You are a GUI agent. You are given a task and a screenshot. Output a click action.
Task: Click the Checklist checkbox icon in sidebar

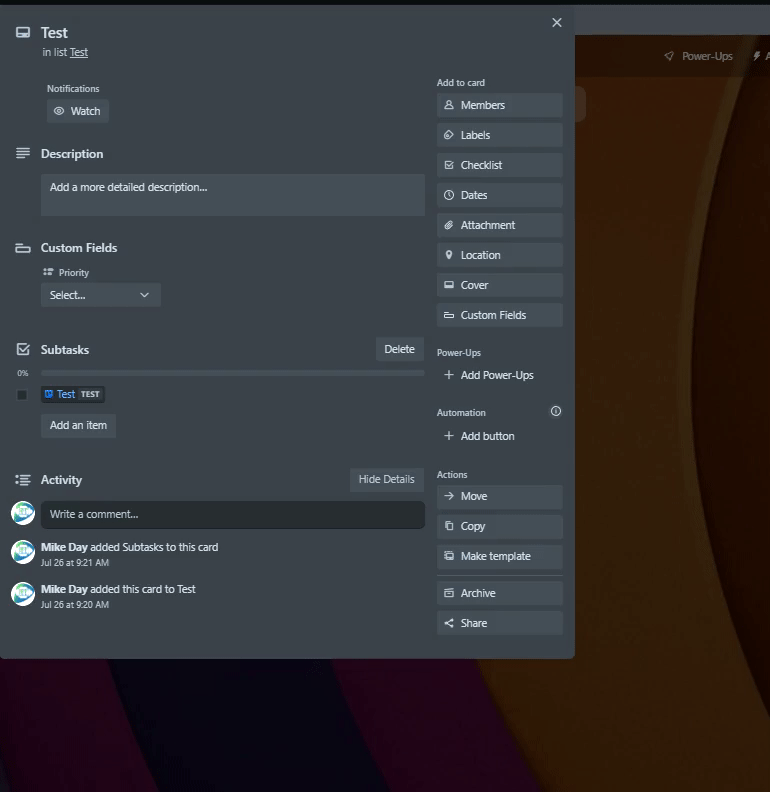(449, 165)
